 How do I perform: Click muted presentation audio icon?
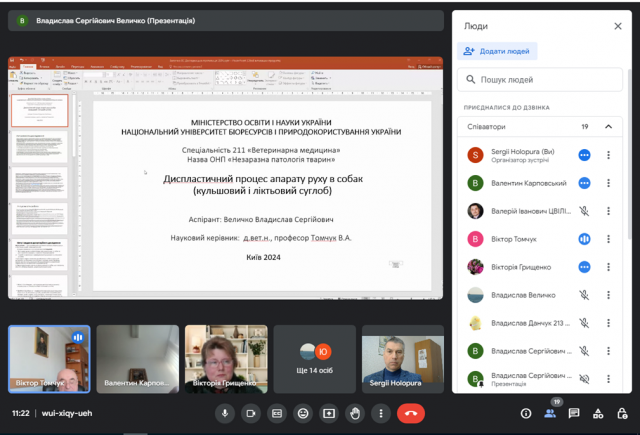pos(584,379)
